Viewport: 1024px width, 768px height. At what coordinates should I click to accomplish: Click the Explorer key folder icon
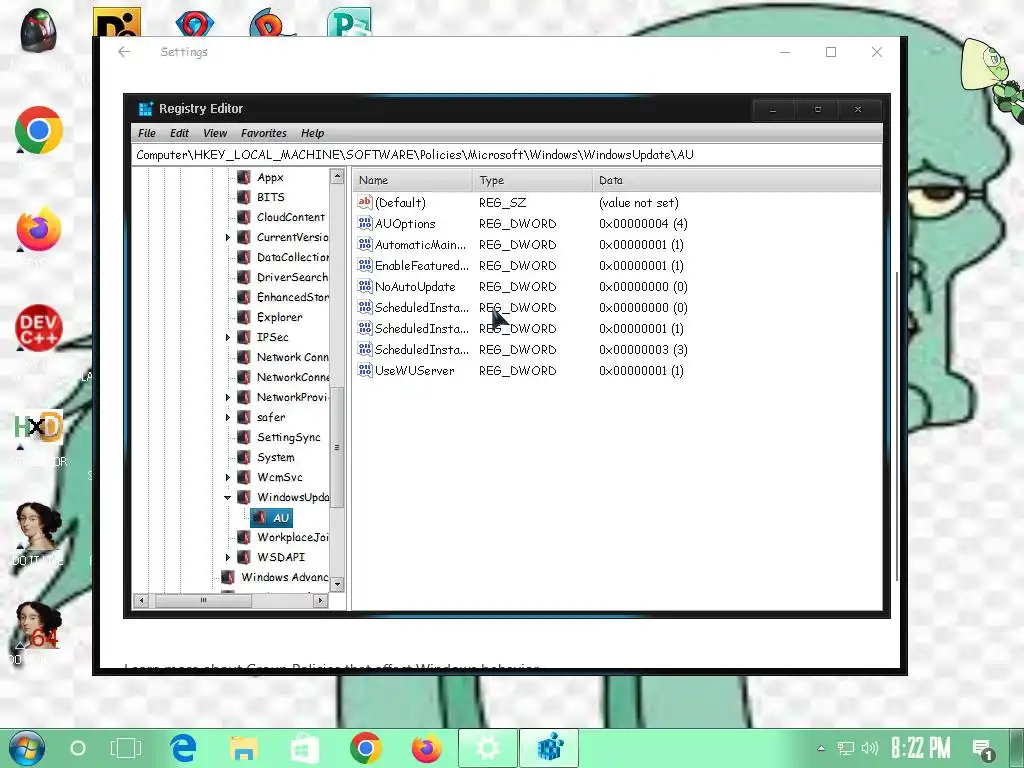244,317
